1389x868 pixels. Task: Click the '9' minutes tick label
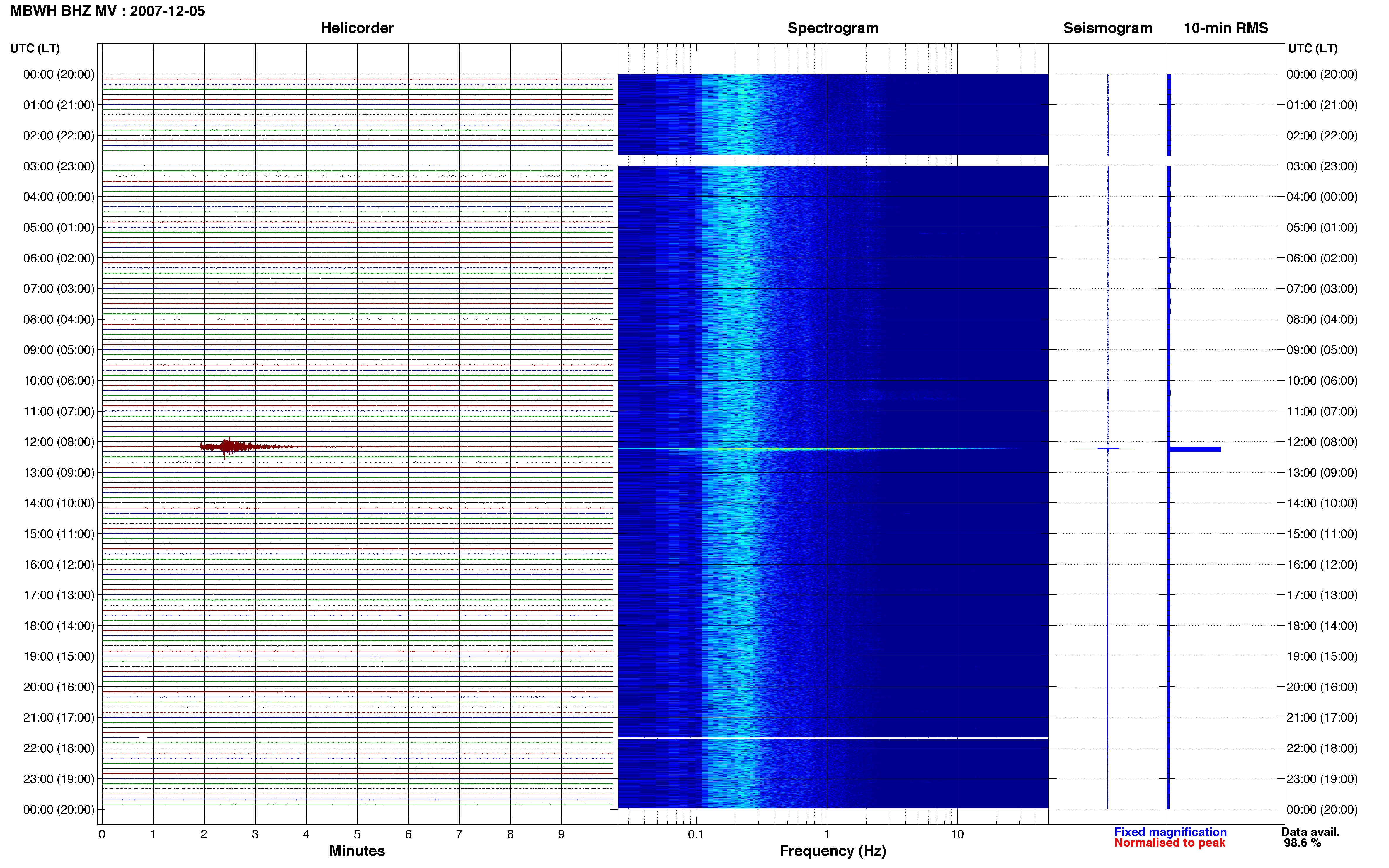(561, 834)
